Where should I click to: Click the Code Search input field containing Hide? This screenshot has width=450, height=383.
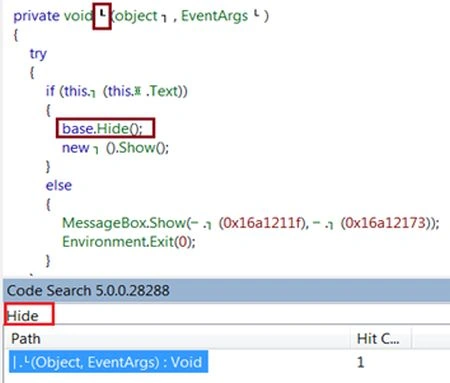[227, 315]
